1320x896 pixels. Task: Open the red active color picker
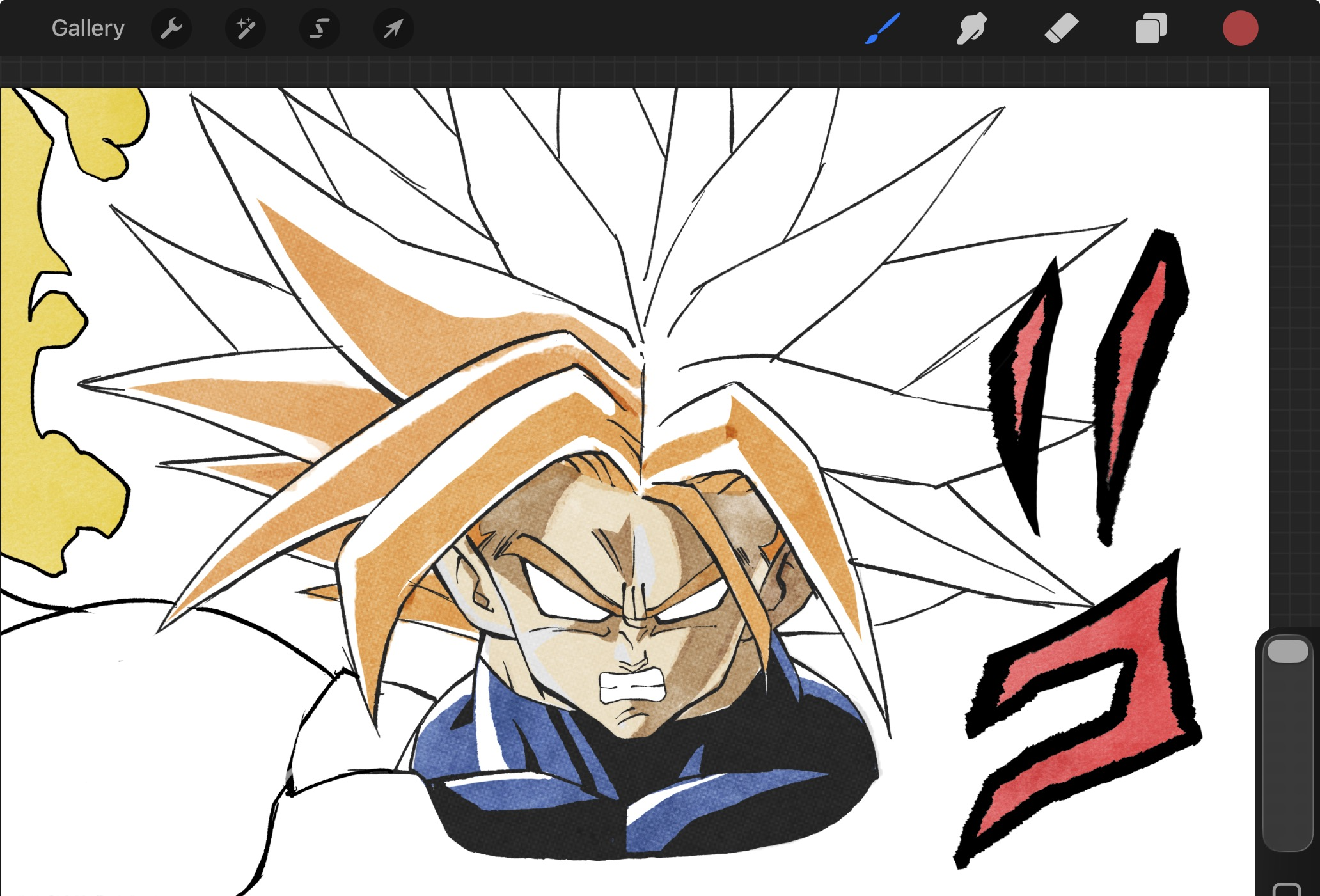click(1241, 28)
